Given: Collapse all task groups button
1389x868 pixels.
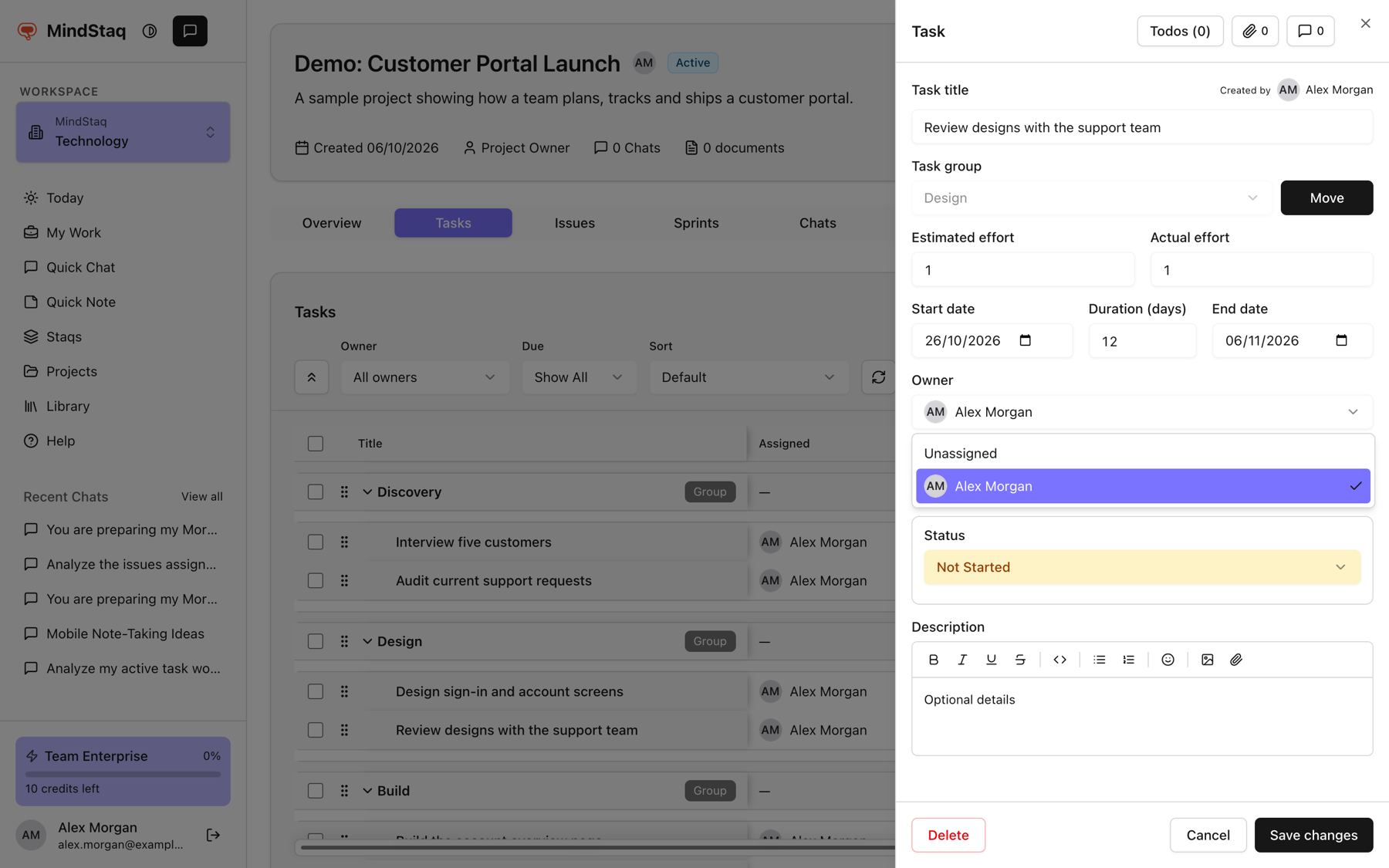Looking at the screenshot, I should [312, 377].
